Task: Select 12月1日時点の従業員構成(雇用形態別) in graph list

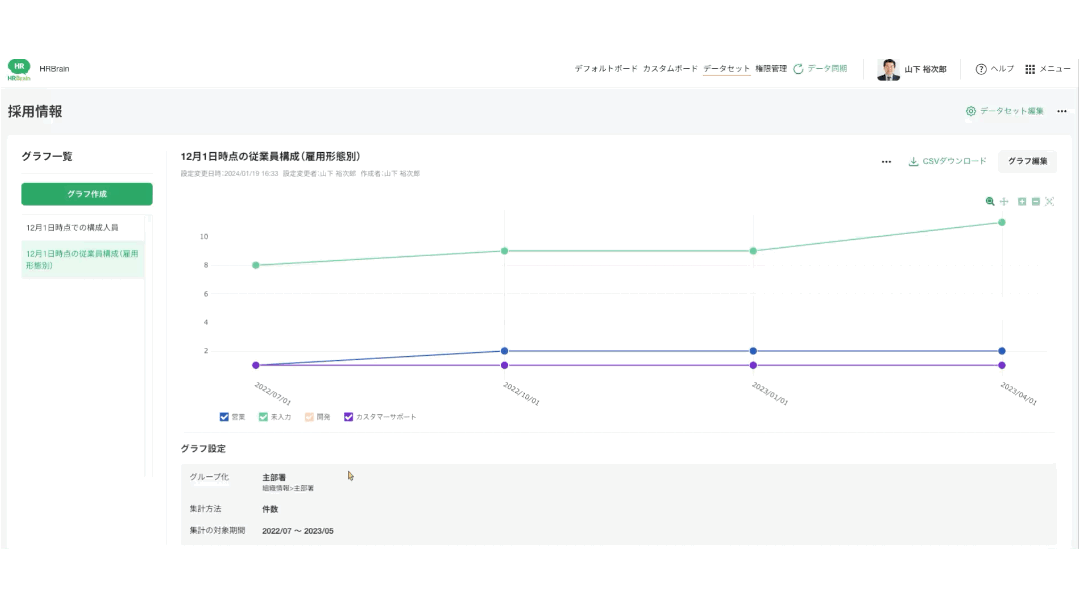Action: click(83, 260)
